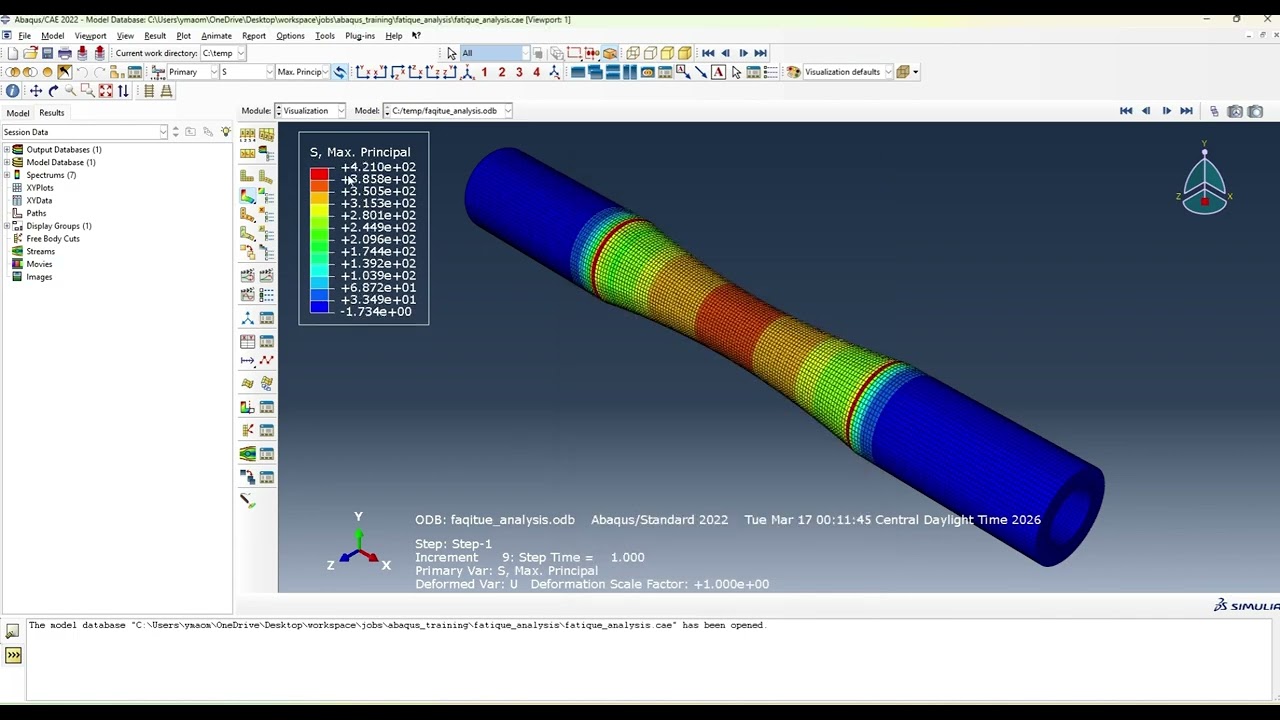
Task: Expand the Model Database tree node
Action: click(x=6, y=162)
